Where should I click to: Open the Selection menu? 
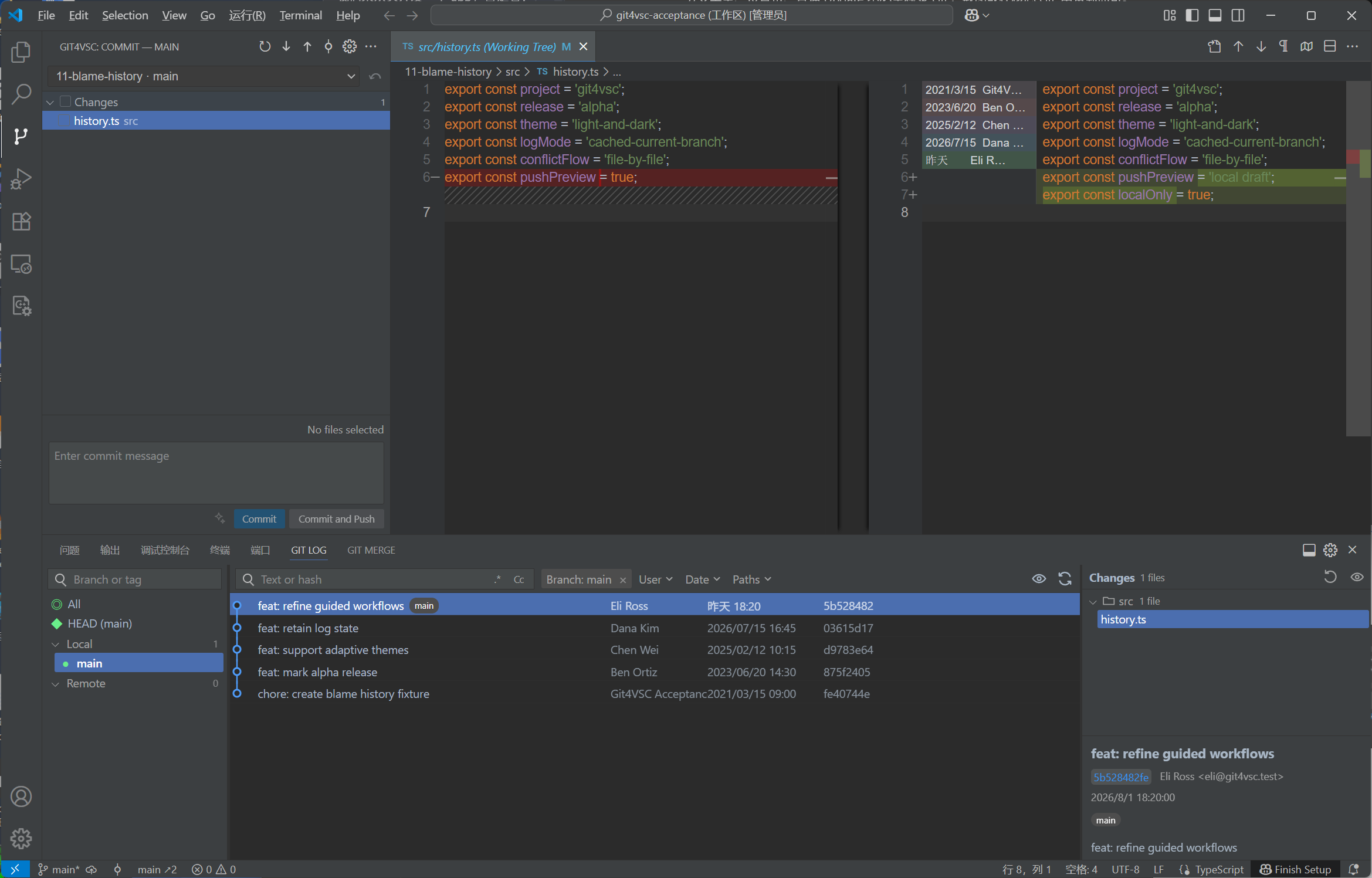tap(125, 15)
